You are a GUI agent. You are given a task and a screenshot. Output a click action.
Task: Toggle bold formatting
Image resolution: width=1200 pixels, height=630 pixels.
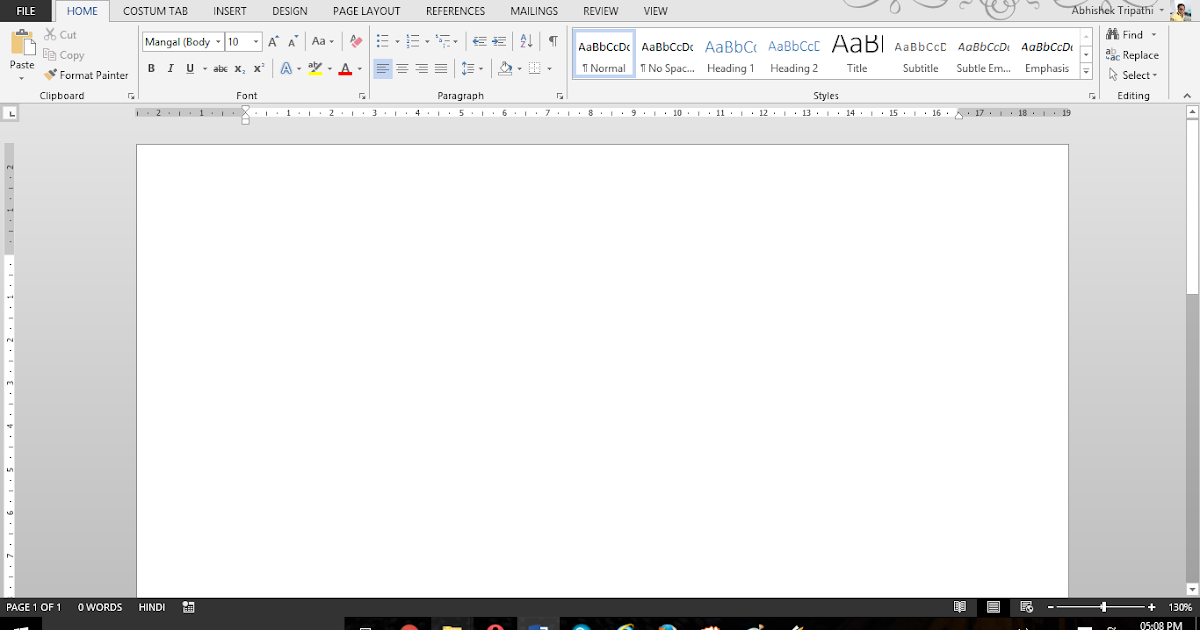[151, 68]
